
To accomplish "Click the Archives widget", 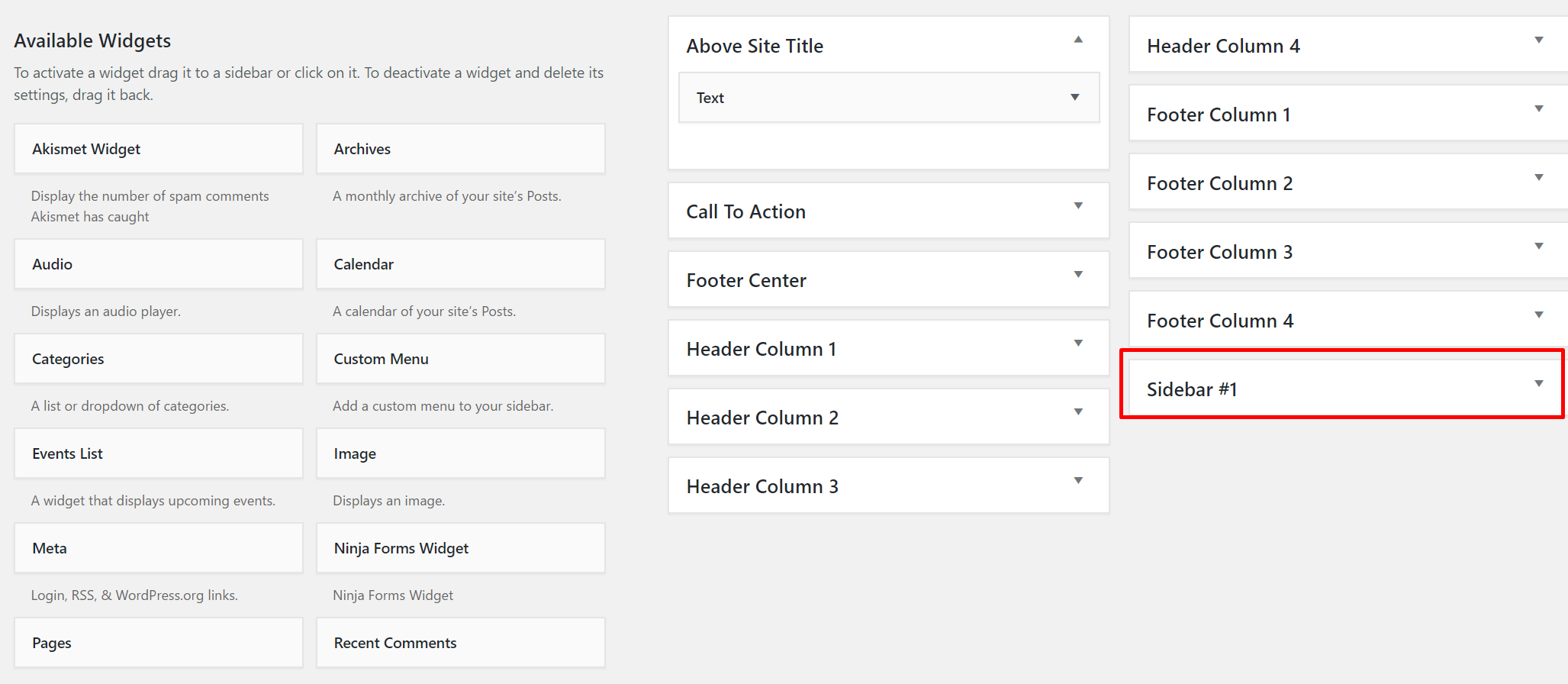I will pyautogui.click(x=460, y=148).
